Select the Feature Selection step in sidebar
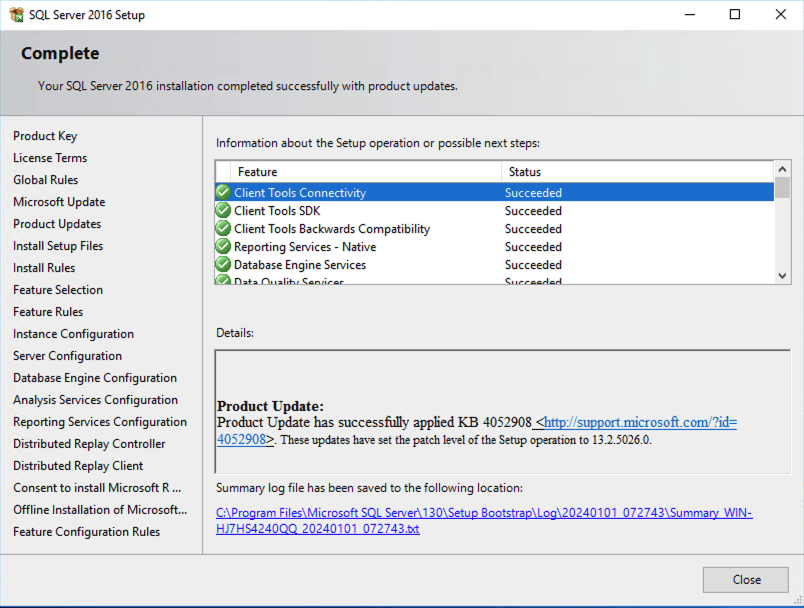 58,290
